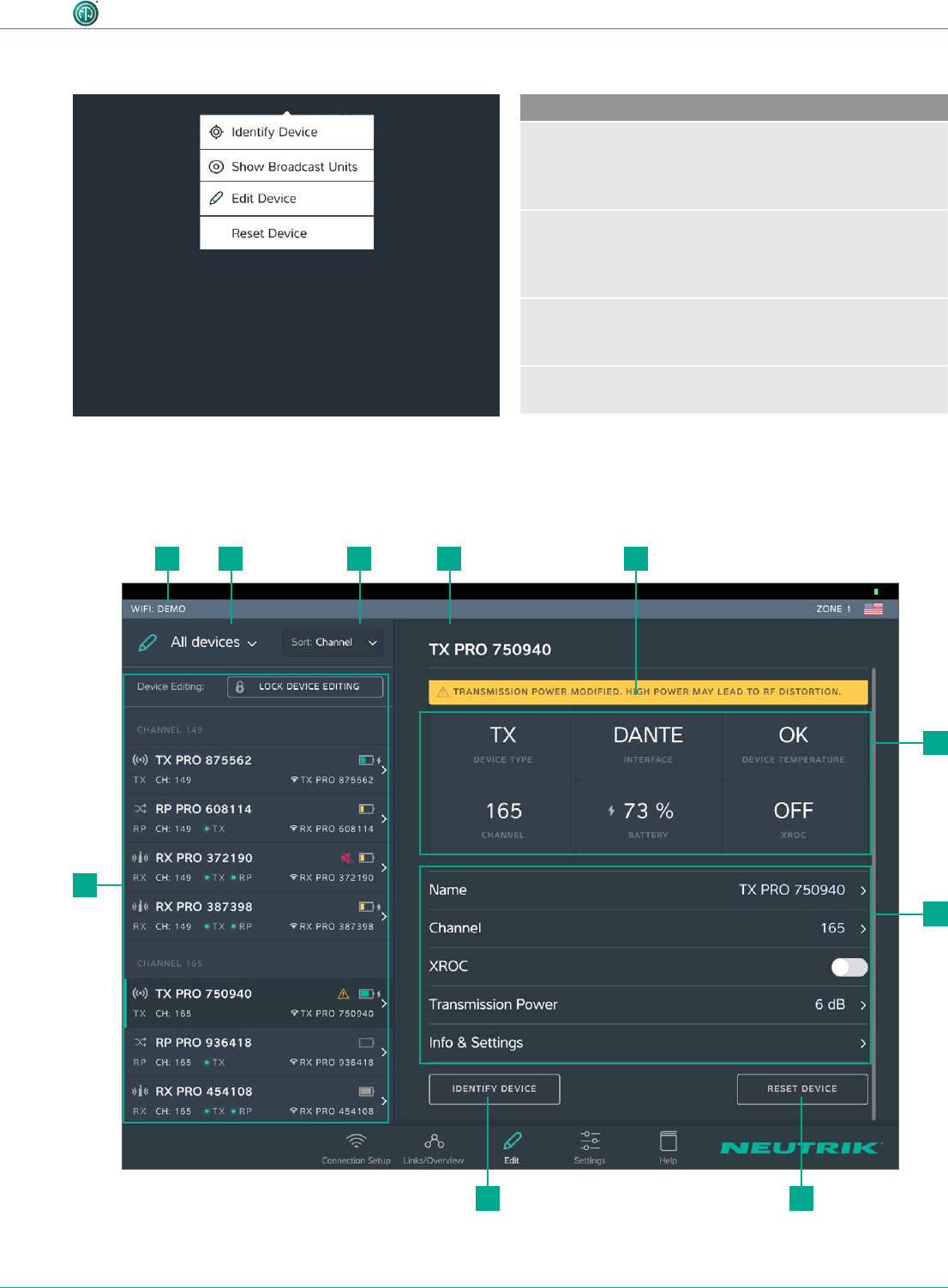The image size is (948, 1288).
Task: Pick Edit Device from the popup menu
Action: click(286, 199)
